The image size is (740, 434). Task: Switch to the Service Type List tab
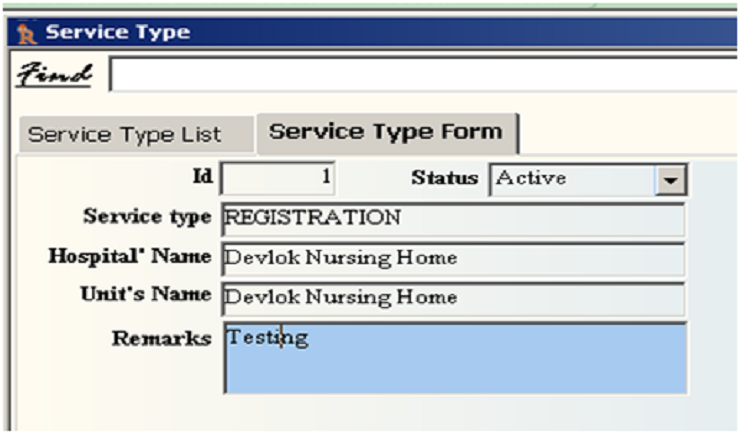pos(125,135)
